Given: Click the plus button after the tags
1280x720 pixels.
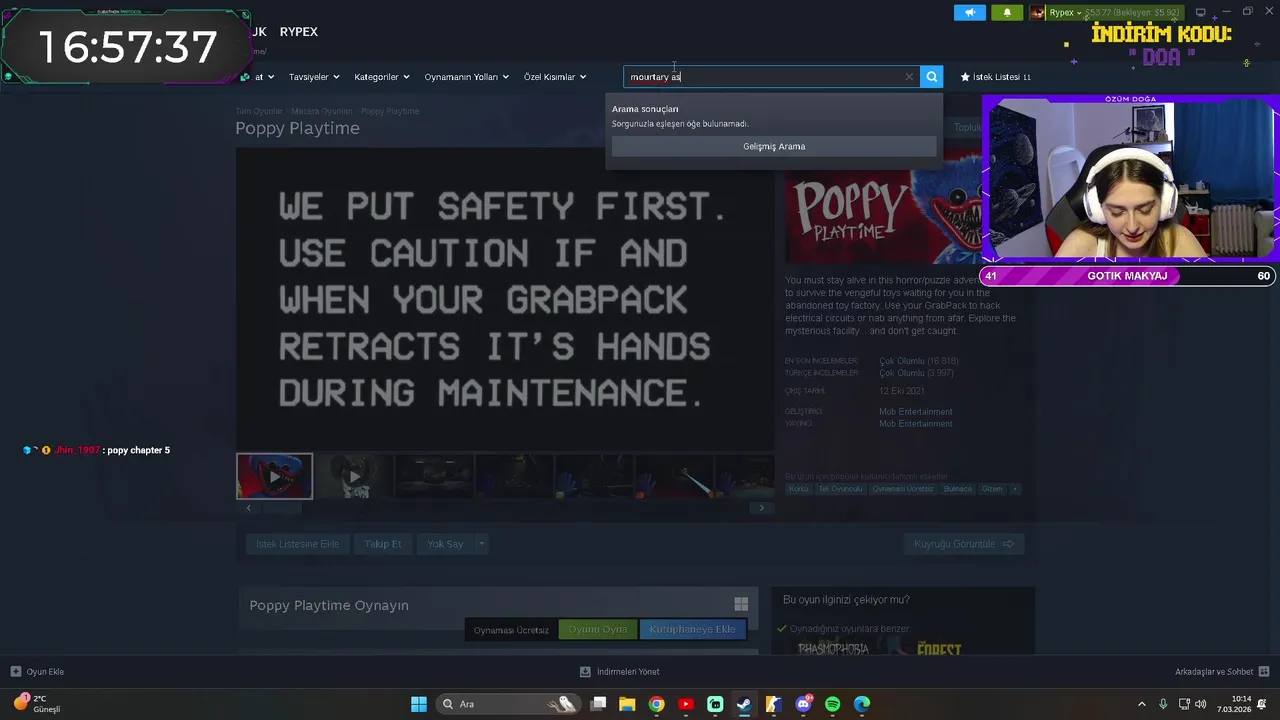Looking at the screenshot, I should (1015, 489).
